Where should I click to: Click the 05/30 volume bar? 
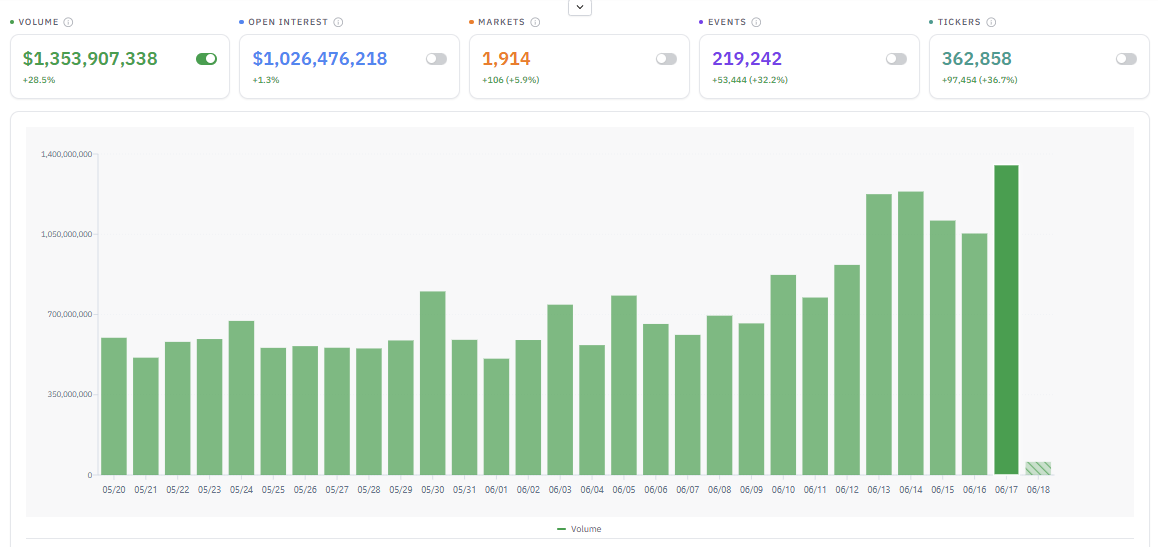[433, 383]
